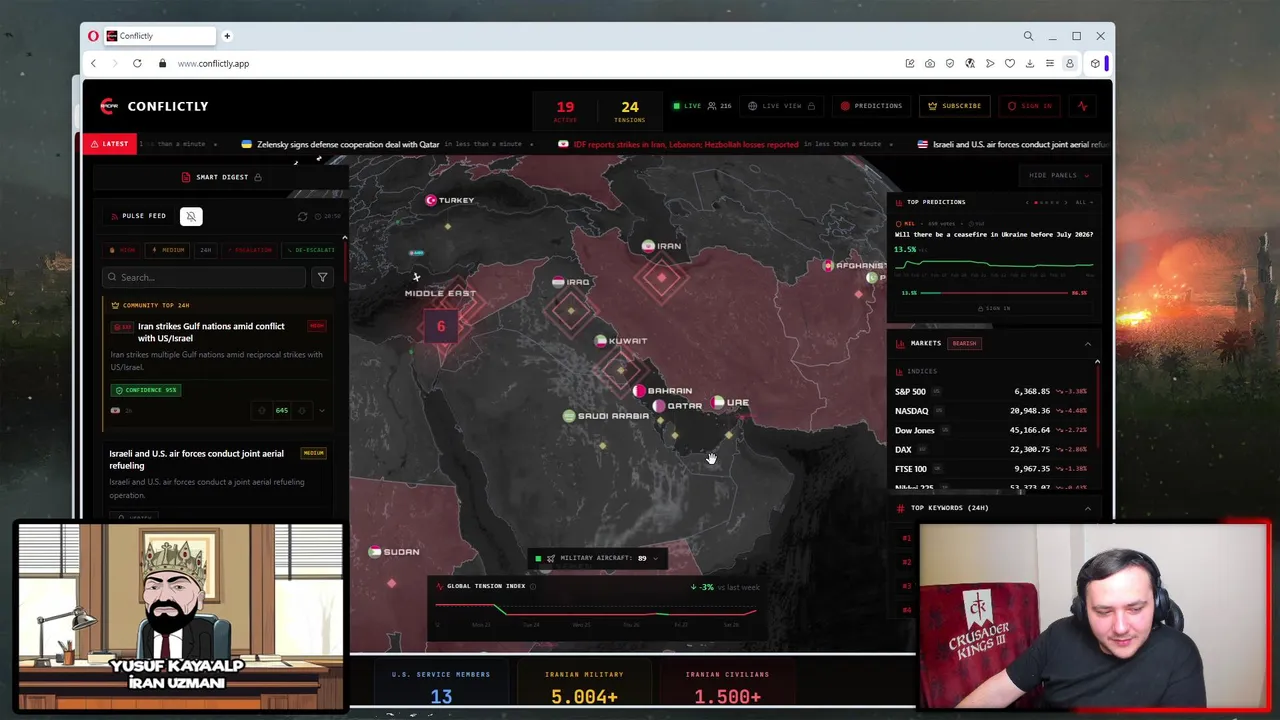Open the locked Live View tab

point(782,106)
